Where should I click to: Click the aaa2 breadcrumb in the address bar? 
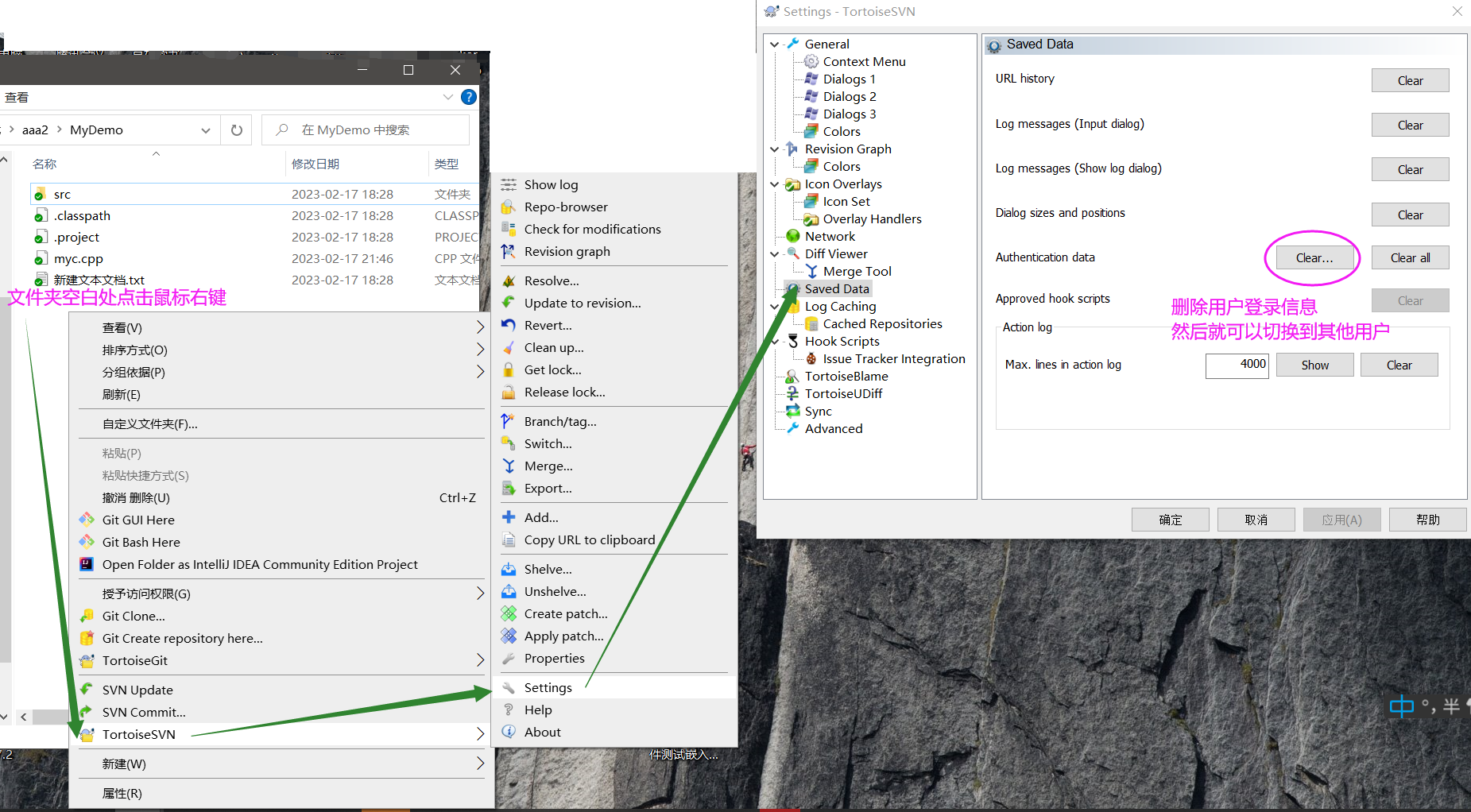click(35, 130)
